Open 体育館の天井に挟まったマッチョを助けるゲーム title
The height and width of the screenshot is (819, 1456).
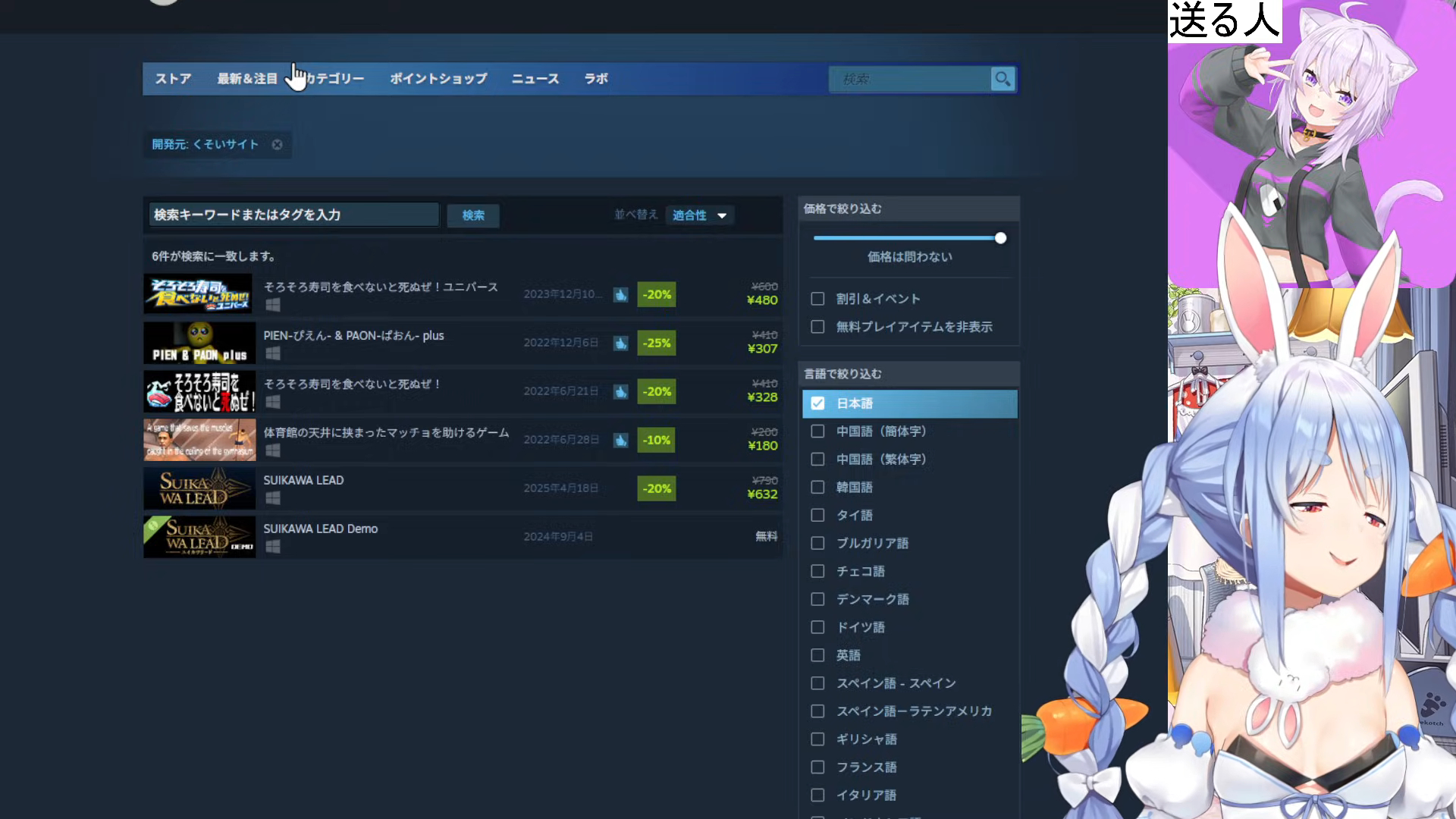(386, 433)
